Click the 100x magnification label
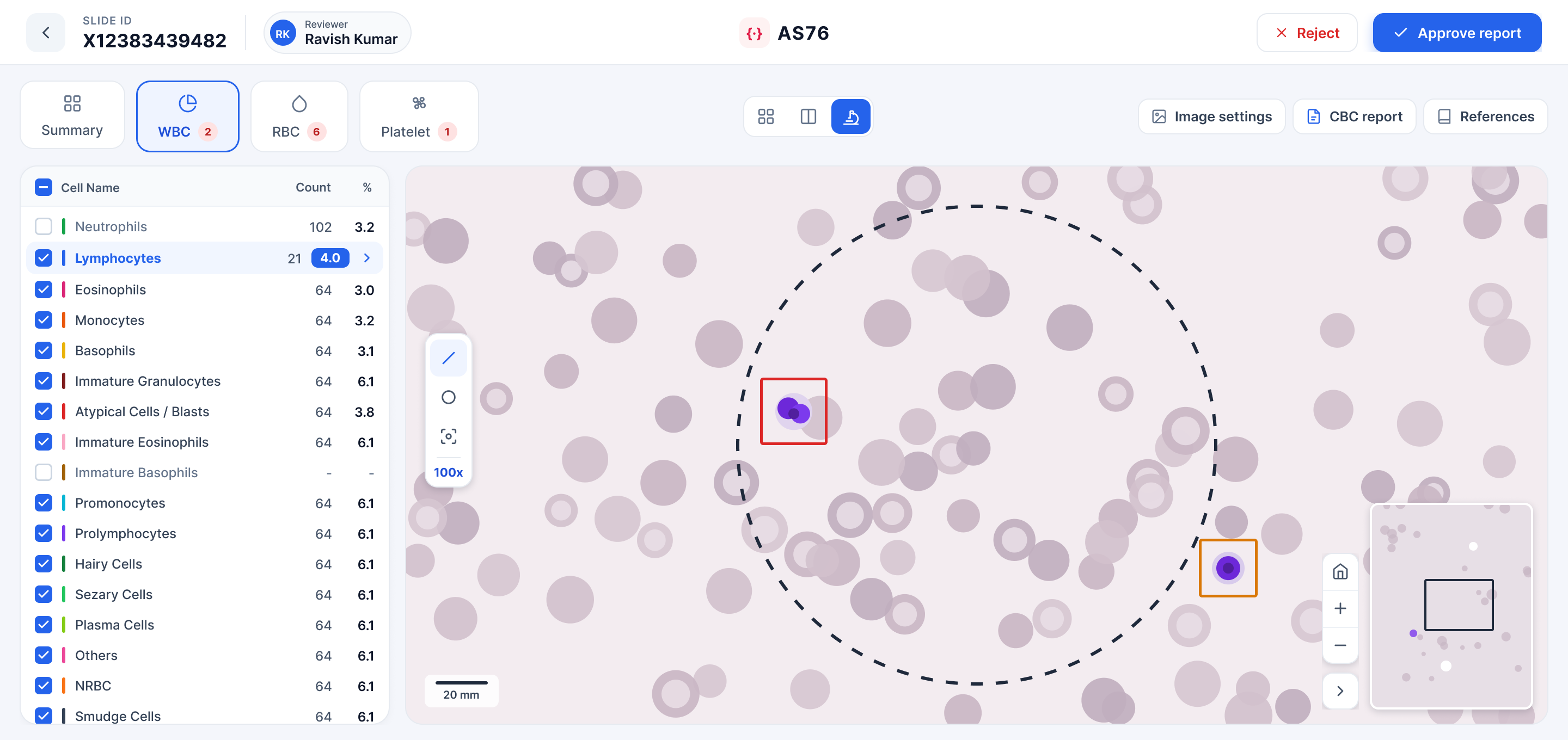 pyautogui.click(x=448, y=472)
